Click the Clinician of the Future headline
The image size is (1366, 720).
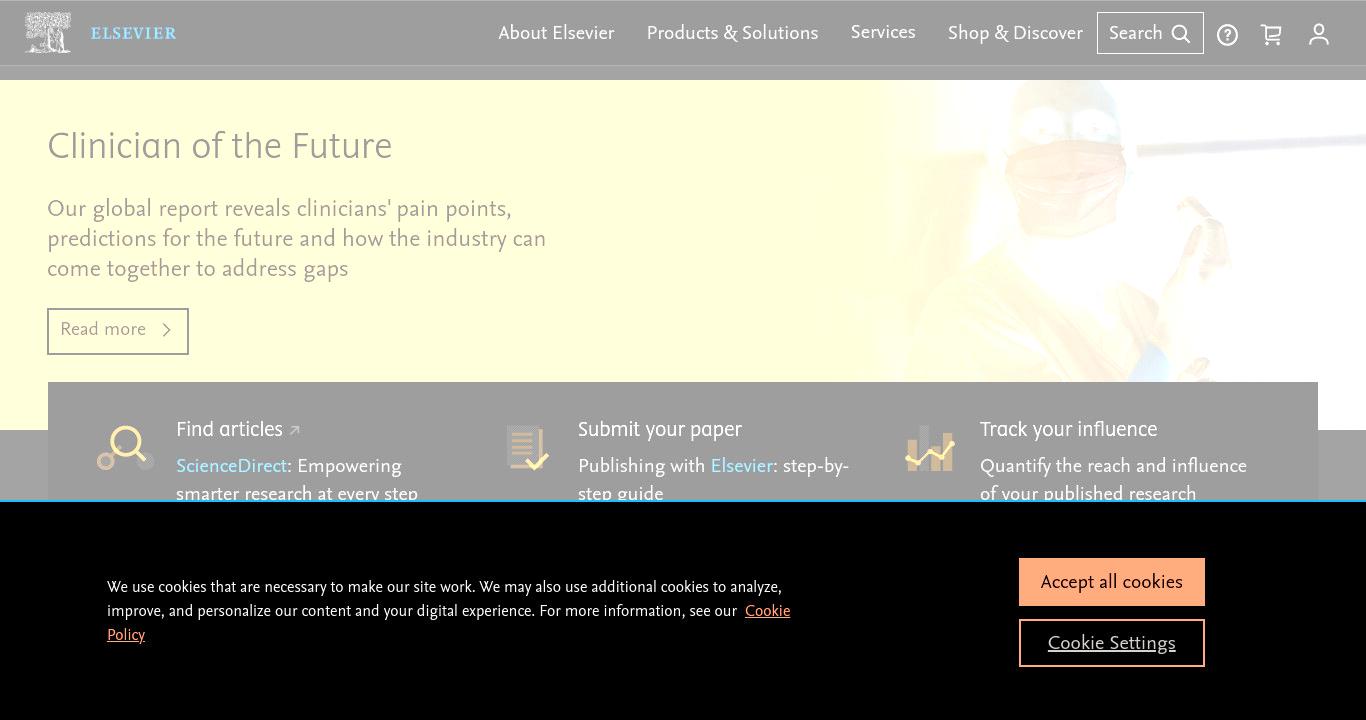pyautogui.click(x=220, y=147)
